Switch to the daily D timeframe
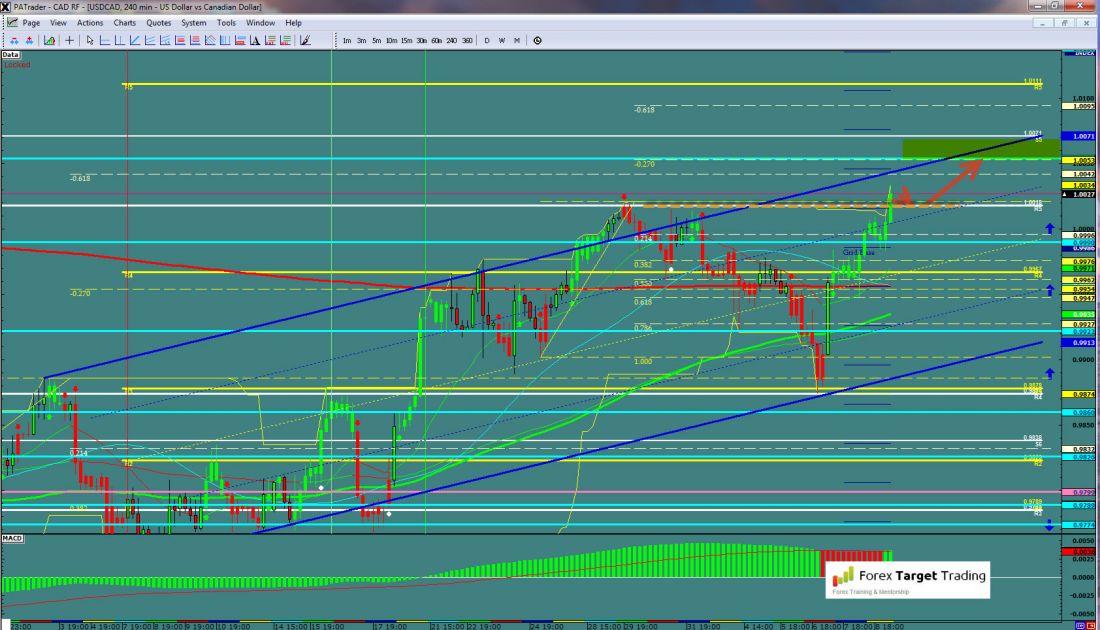Viewport: 1100px width, 630px height. click(x=487, y=41)
